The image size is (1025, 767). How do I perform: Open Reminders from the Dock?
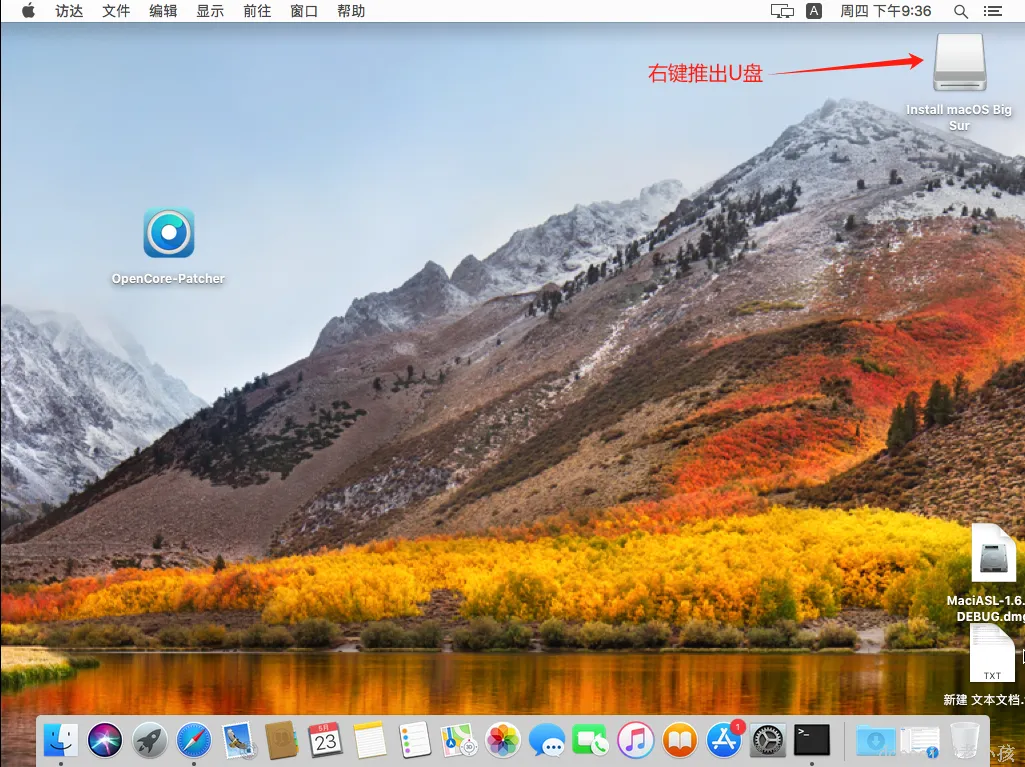[x=414, y=740]
